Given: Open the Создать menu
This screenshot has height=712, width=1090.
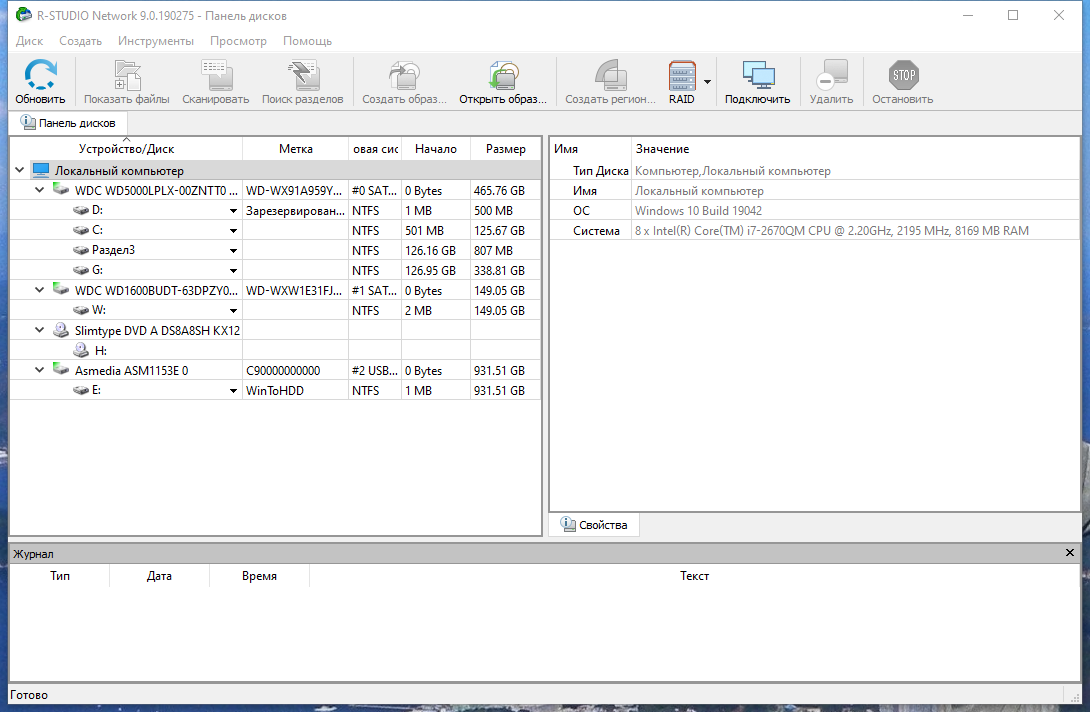Looking at the screenshot, I should click(81, 41).
